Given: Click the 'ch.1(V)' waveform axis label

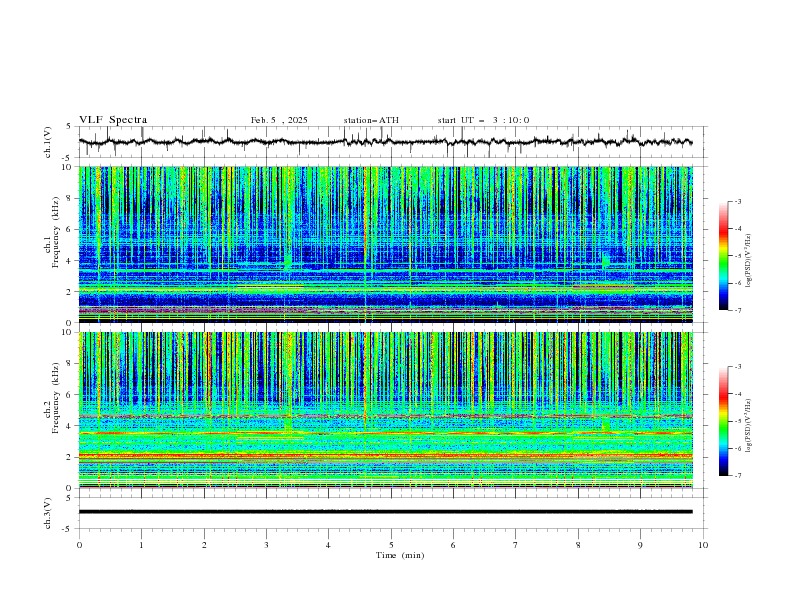Looking at the screenshot, I should click(48, 142).
